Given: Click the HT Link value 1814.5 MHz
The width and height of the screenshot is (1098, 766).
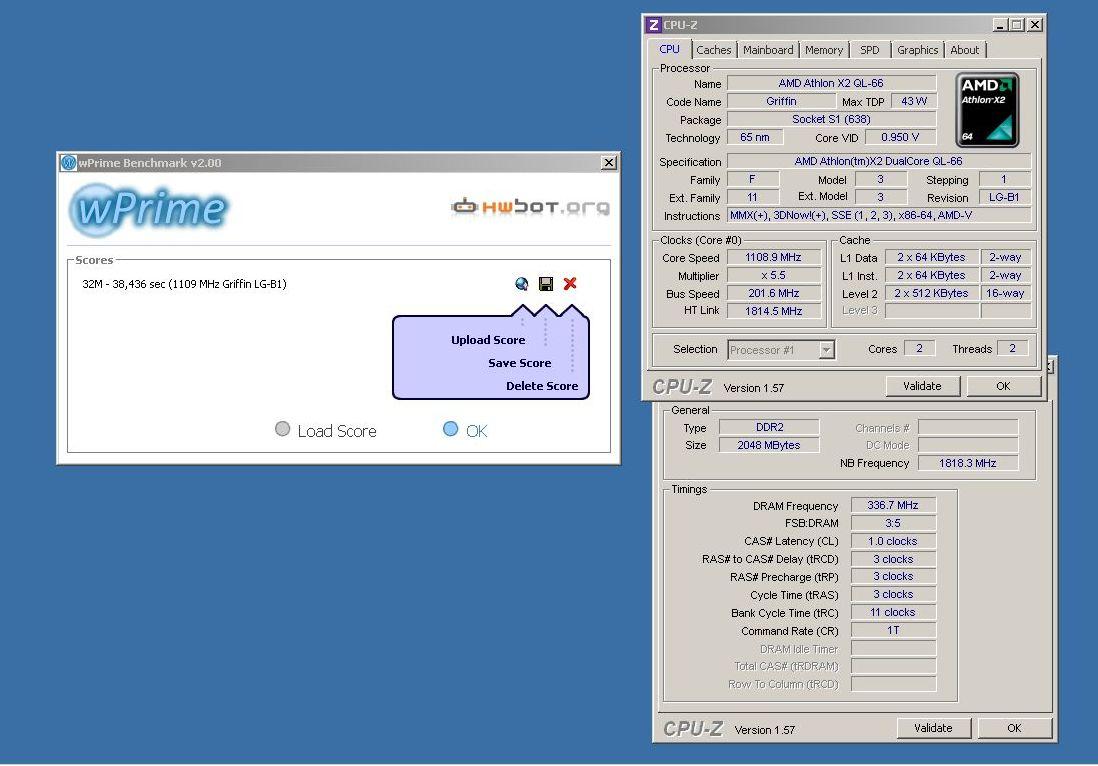Looking at the screenshot, I should click(x=774, y=311).
